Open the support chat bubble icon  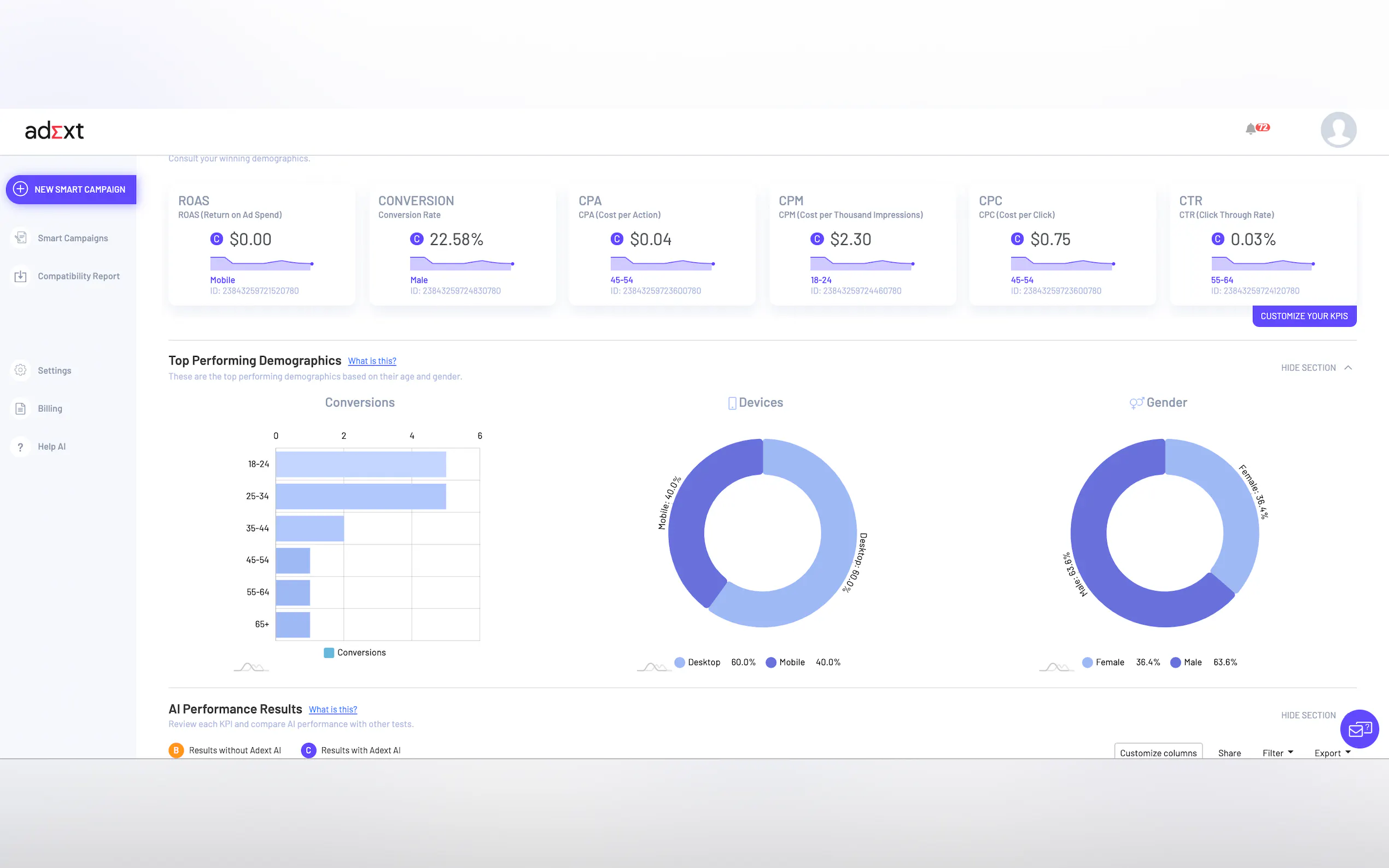click(1359, 729)
